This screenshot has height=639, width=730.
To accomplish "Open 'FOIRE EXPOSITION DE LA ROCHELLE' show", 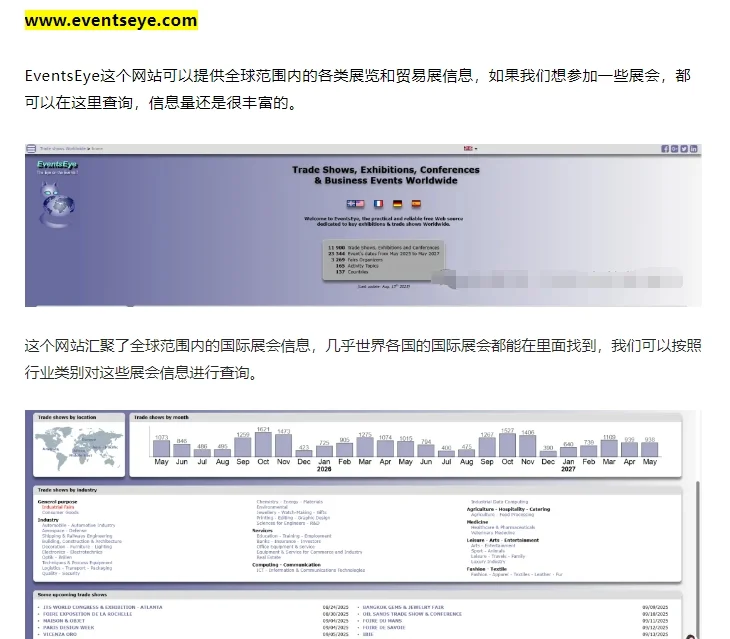I will click(x=88, y=614).
